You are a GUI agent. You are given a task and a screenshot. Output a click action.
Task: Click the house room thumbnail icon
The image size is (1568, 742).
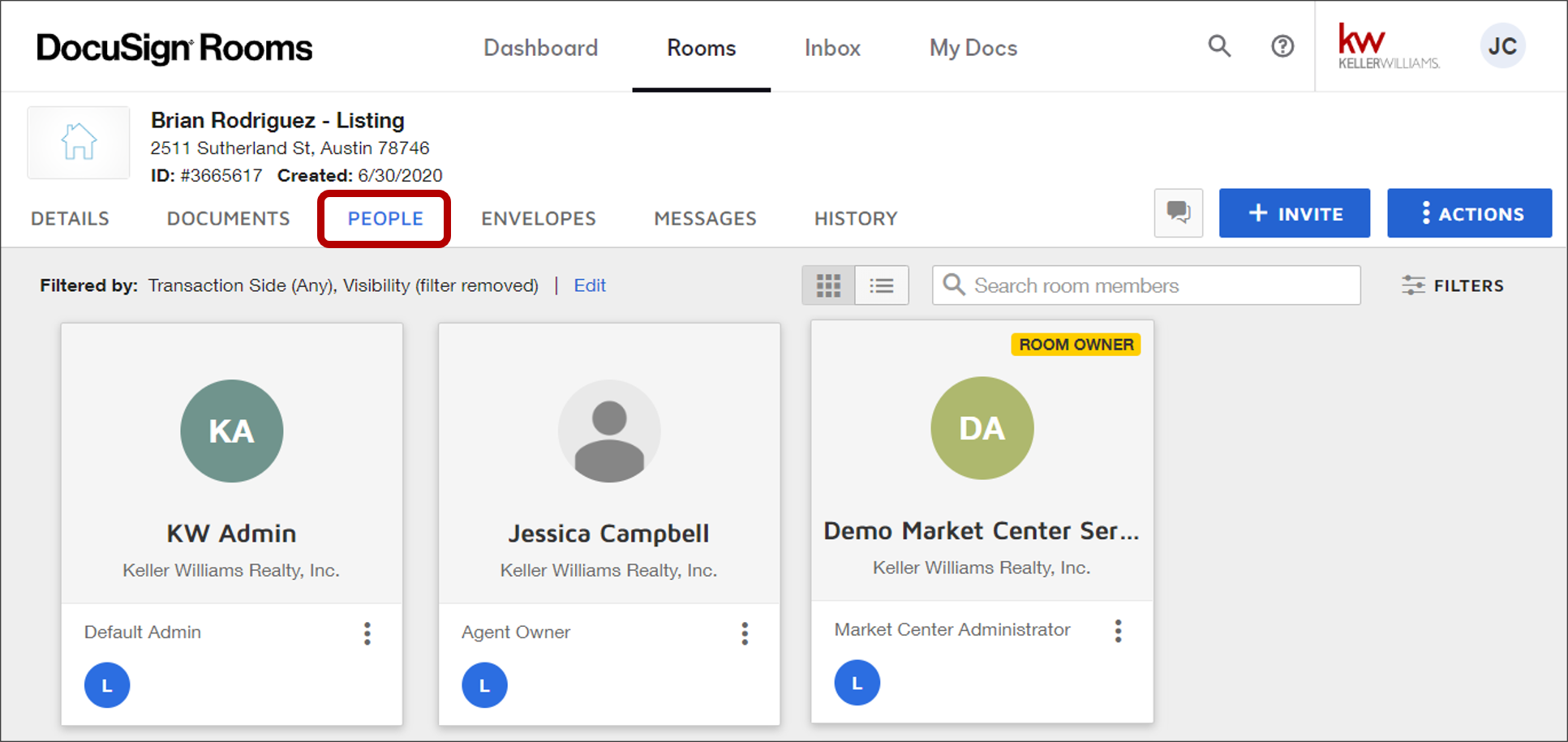click(79, 142)
